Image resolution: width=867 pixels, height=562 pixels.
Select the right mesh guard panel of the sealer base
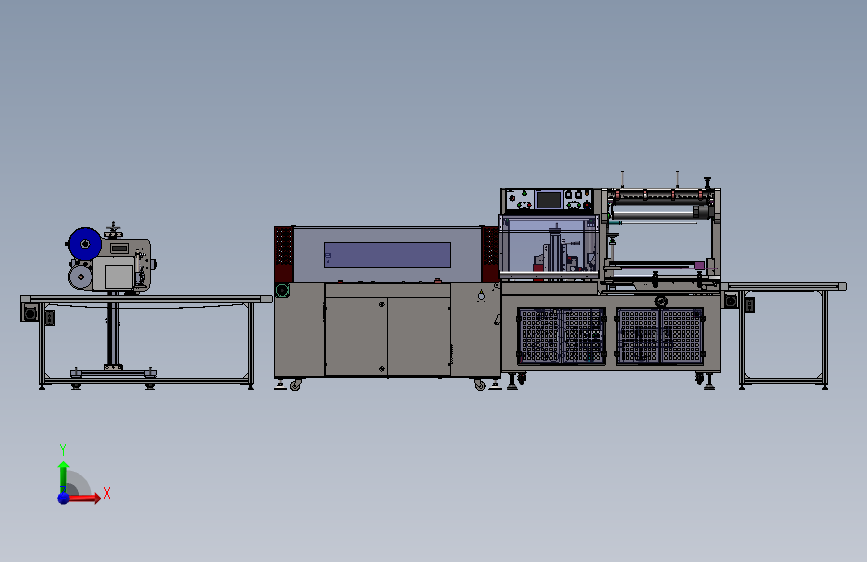(660, 336)
